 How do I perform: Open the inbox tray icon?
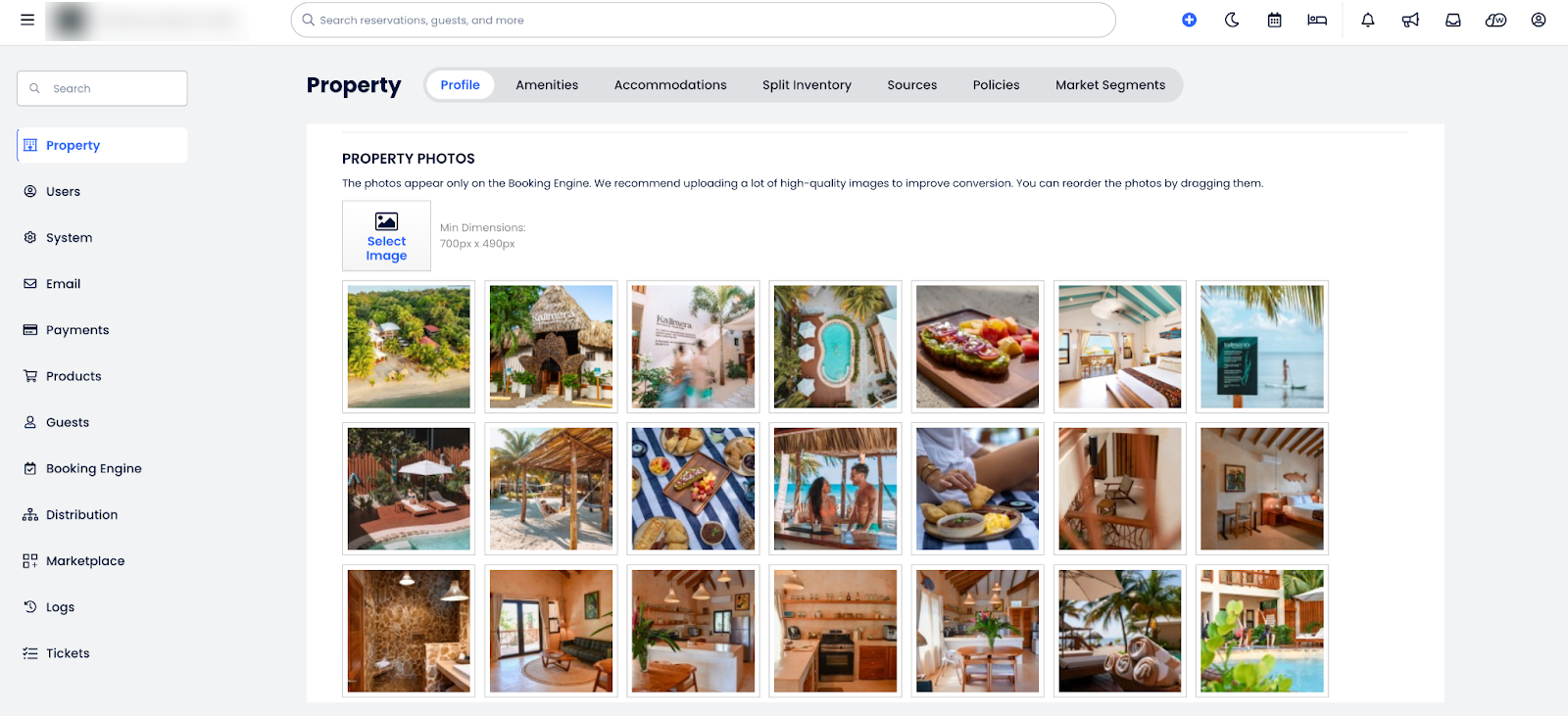tap(1453, 20)
